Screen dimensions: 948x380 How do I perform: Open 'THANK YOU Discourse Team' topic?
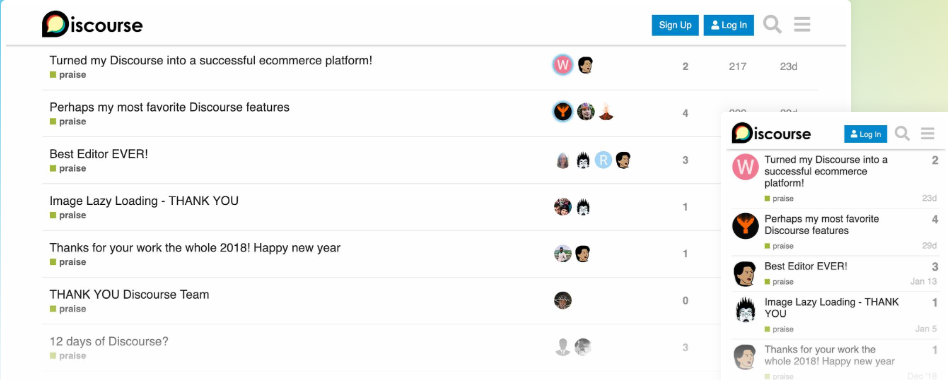(x=129, y=295)
